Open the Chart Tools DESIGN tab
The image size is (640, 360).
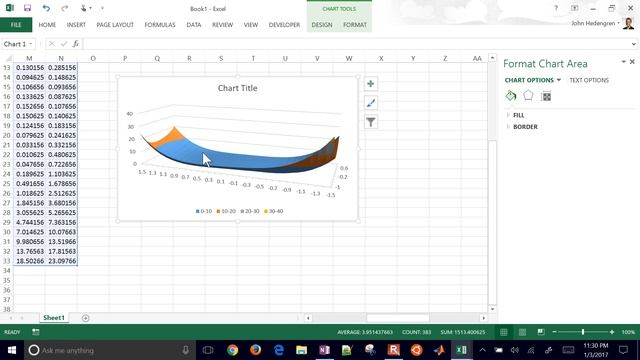(x=322, y=25)
